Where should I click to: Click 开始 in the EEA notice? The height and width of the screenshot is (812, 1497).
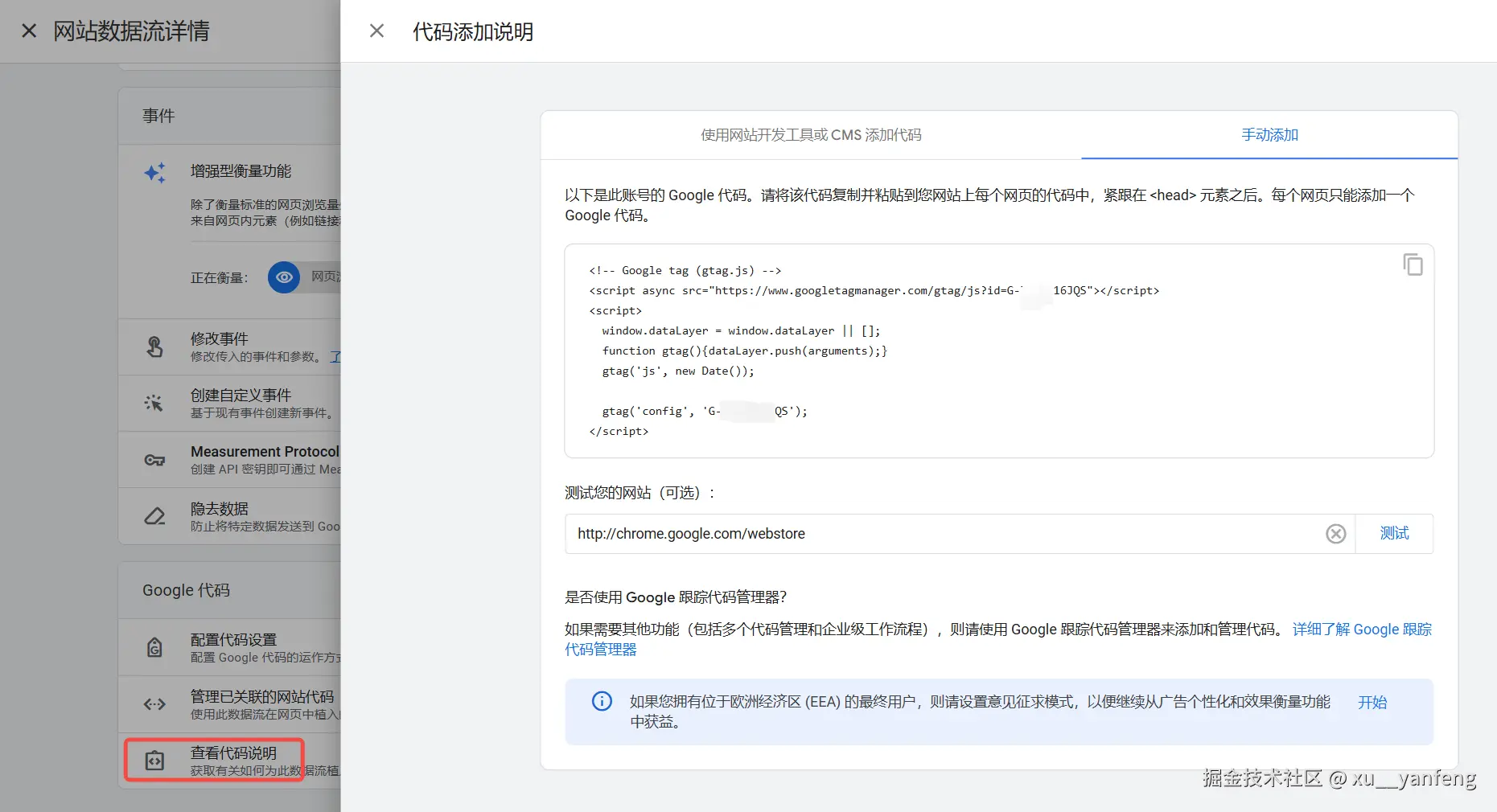1372,703
